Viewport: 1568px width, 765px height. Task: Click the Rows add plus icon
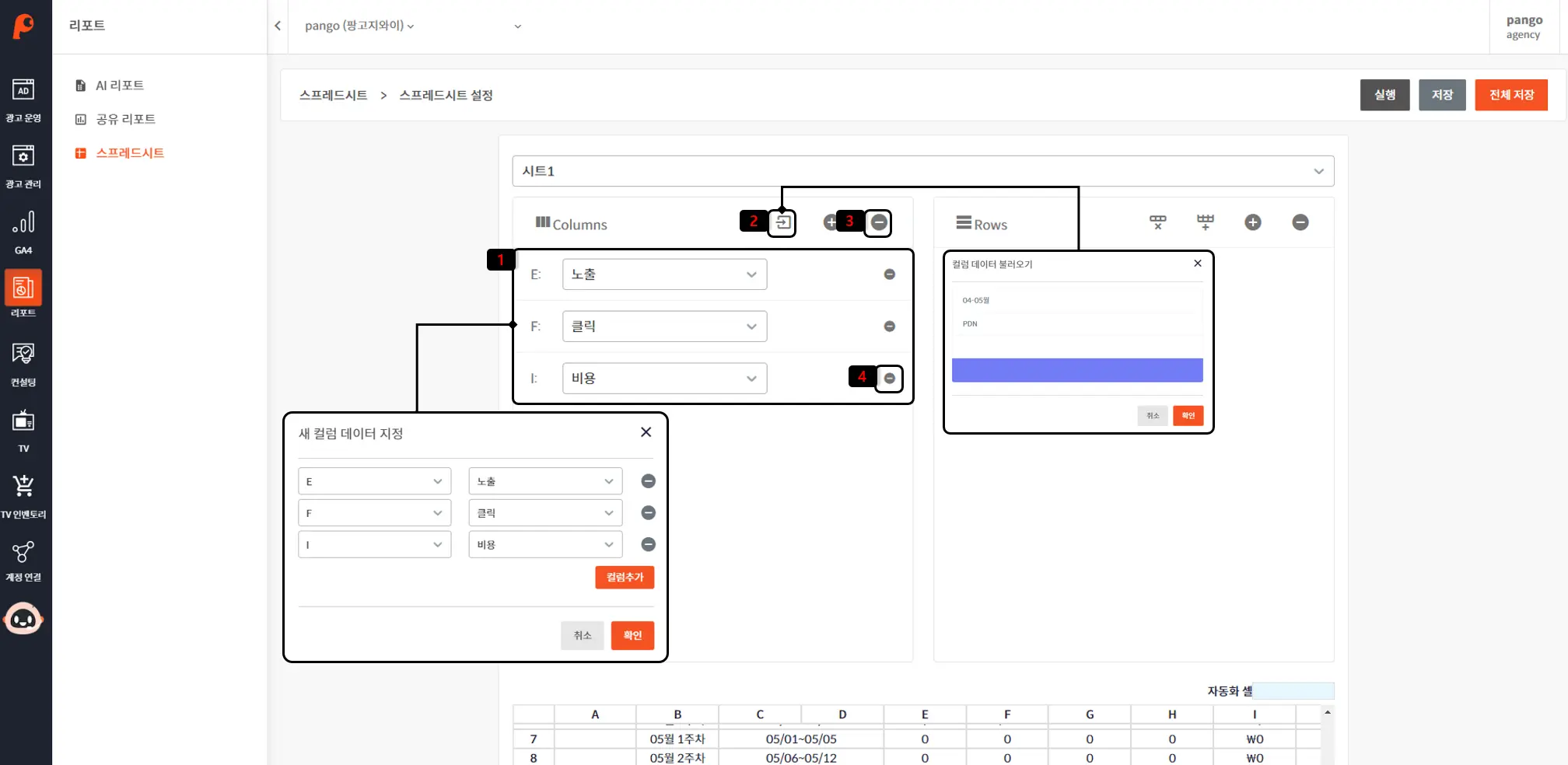tap(1252, 223)
